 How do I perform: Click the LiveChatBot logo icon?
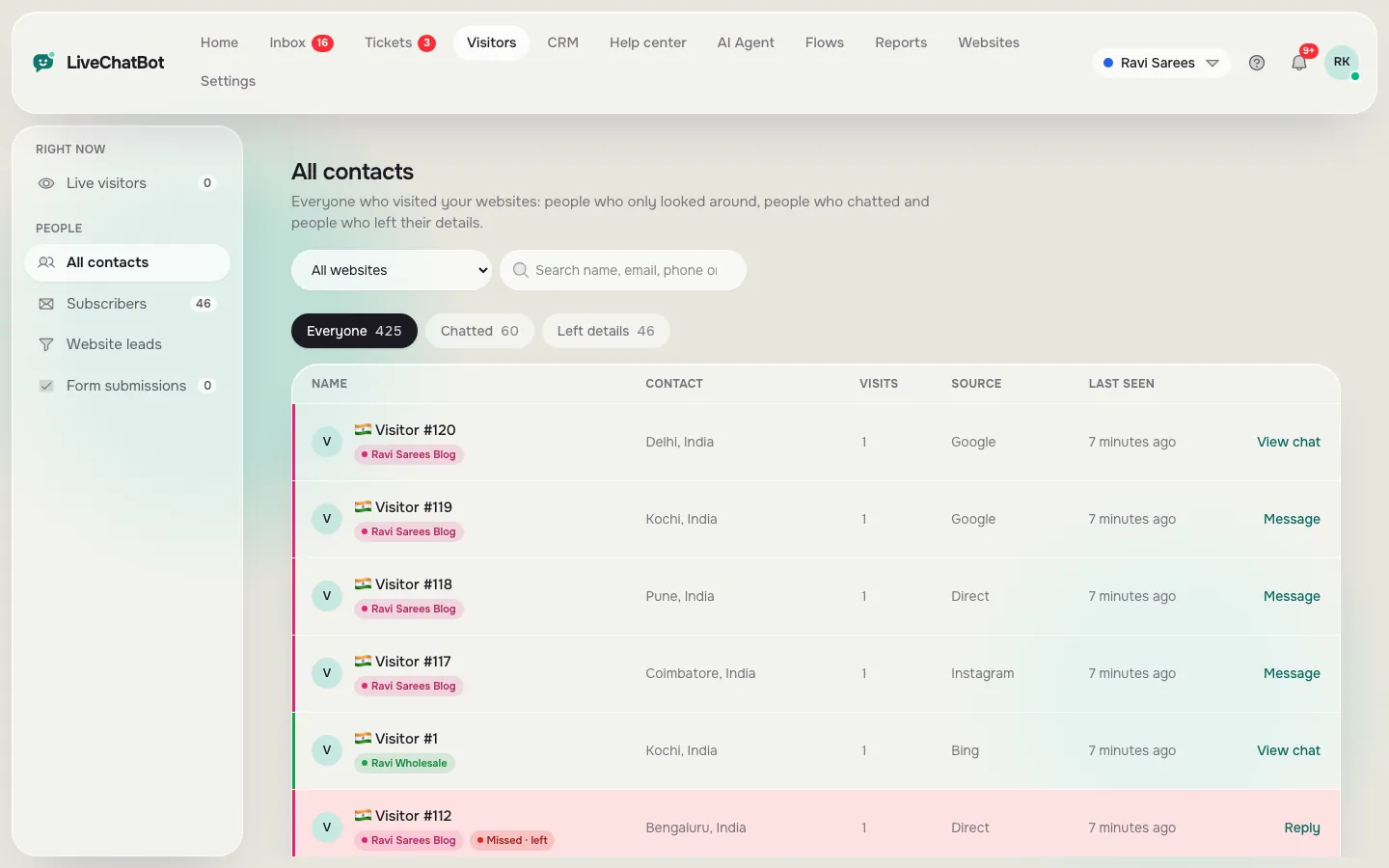43,63
